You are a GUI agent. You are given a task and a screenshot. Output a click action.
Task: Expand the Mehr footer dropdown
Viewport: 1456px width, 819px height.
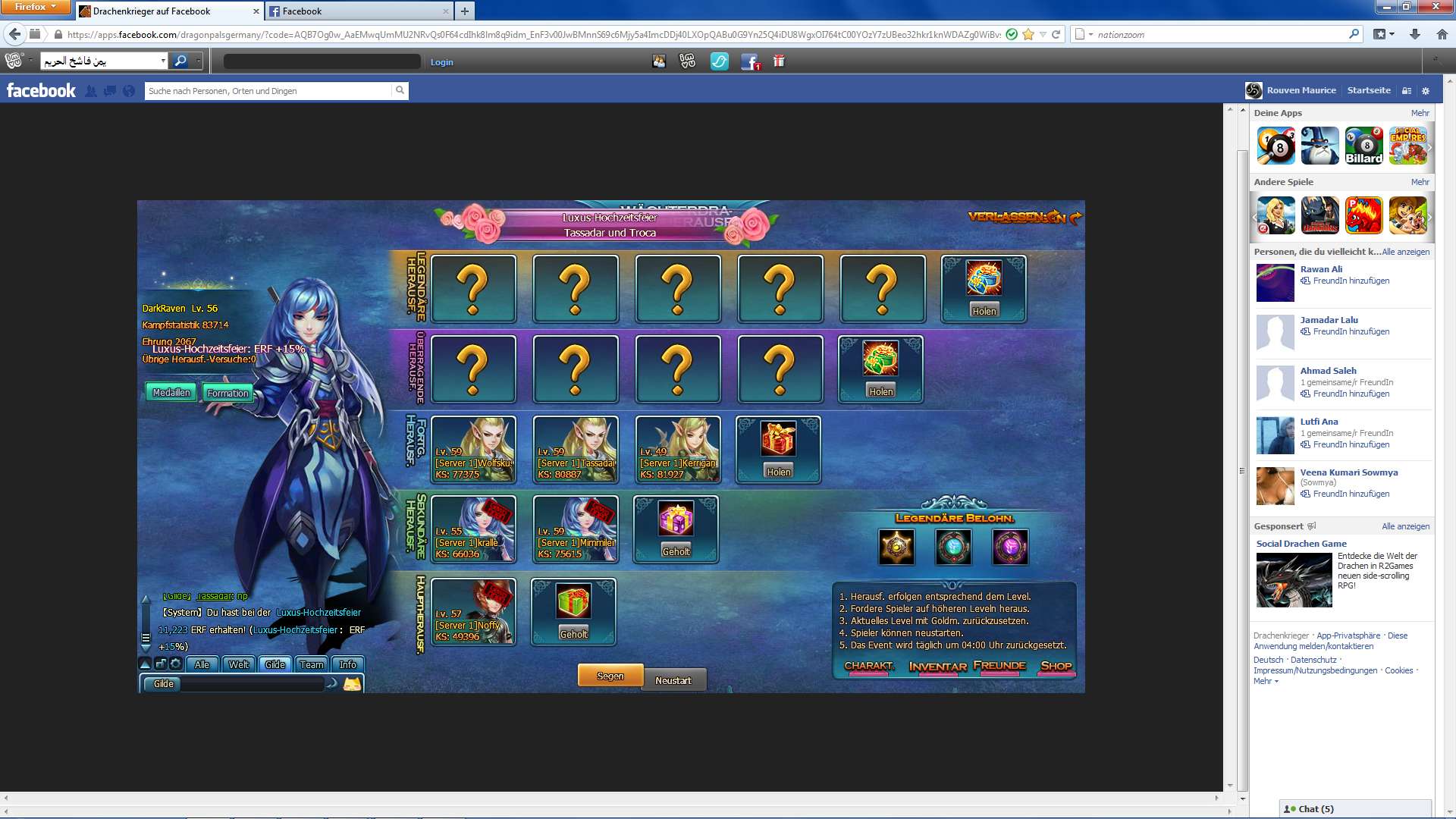click(1266, 681)
